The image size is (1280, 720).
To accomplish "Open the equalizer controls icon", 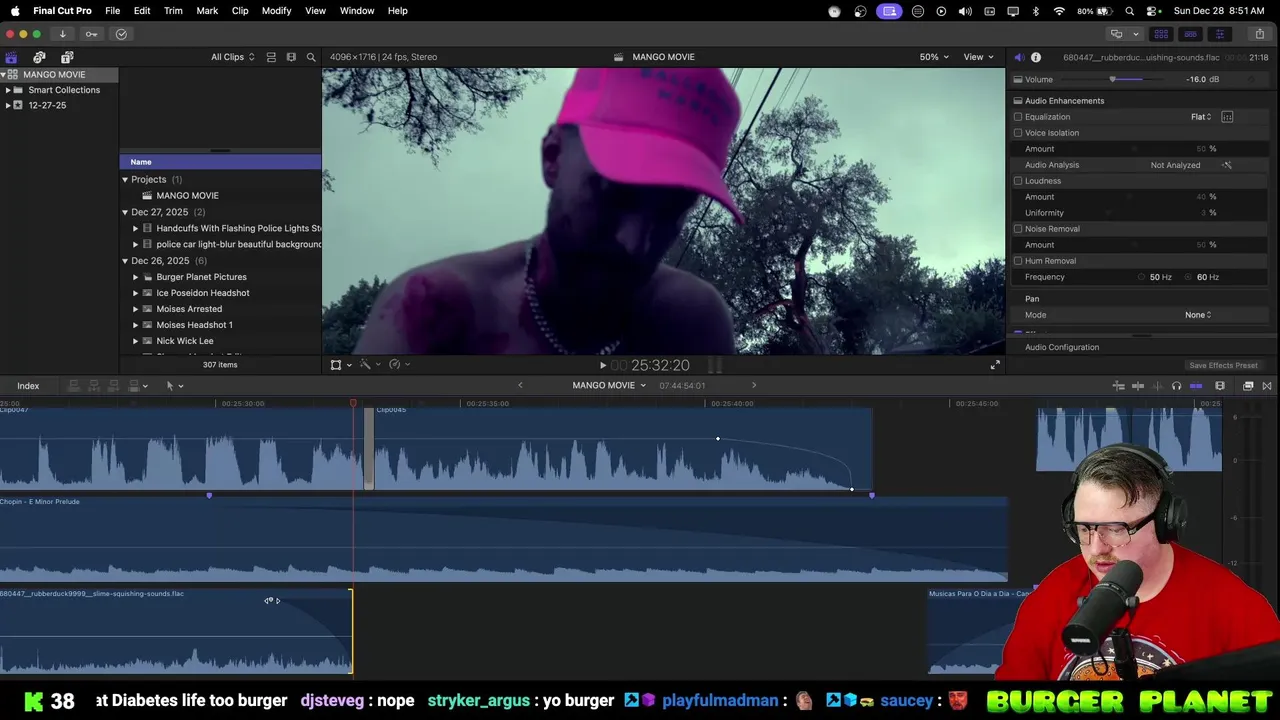I will click(x=1227, y=117).
